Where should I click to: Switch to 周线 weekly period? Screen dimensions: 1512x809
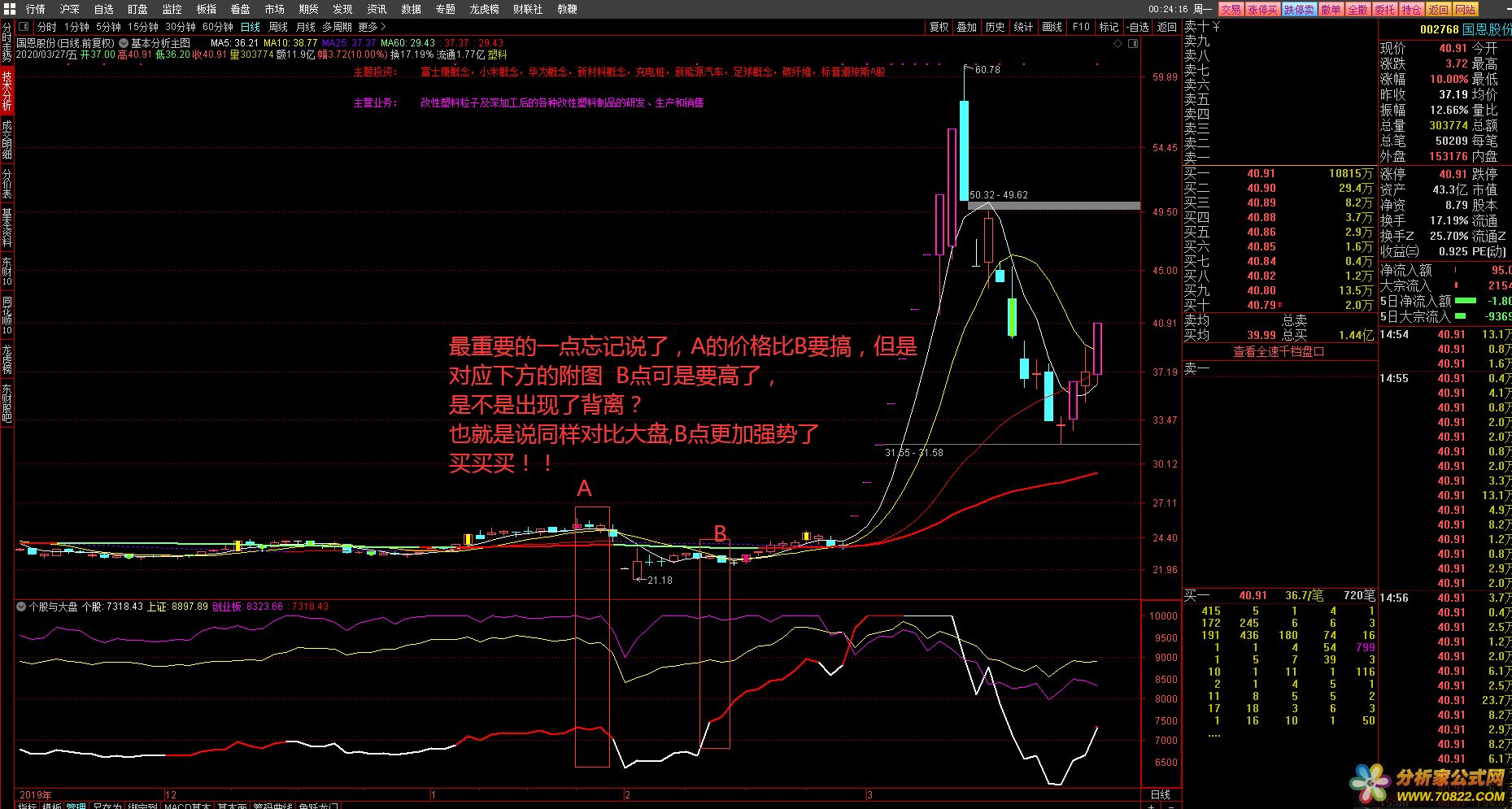coord(278,27)
